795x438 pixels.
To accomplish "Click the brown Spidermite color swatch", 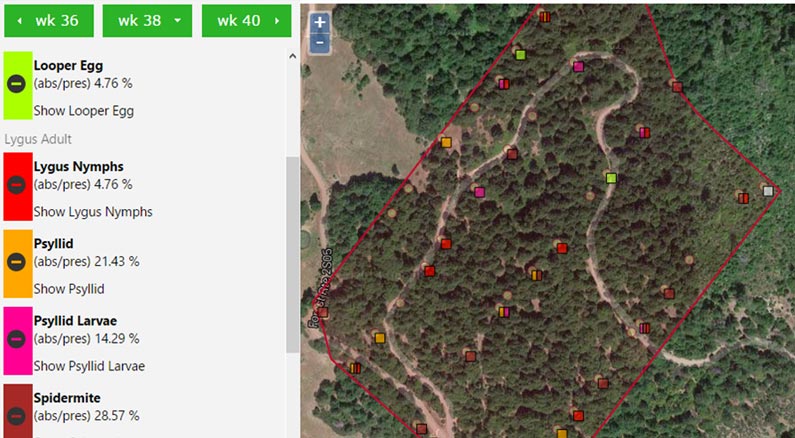I will pos(18,411).
